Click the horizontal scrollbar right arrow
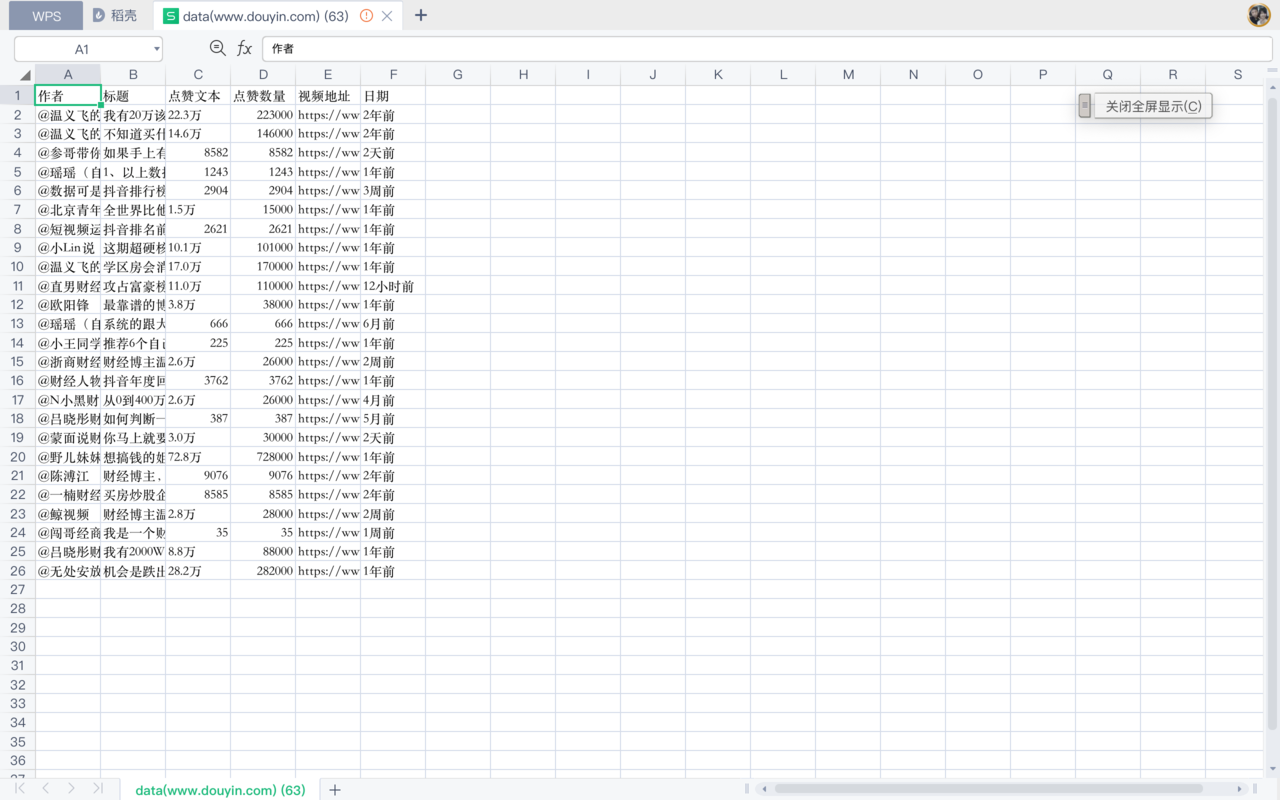Image resolution: width=1280 pixels, height=800 pixels. coord(1240,789)
